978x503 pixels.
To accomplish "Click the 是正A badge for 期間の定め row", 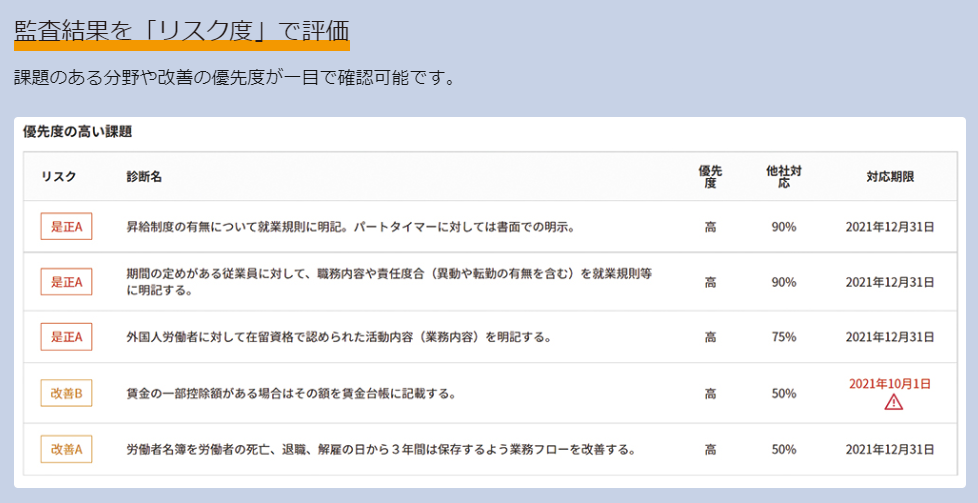I will [66, 281].
